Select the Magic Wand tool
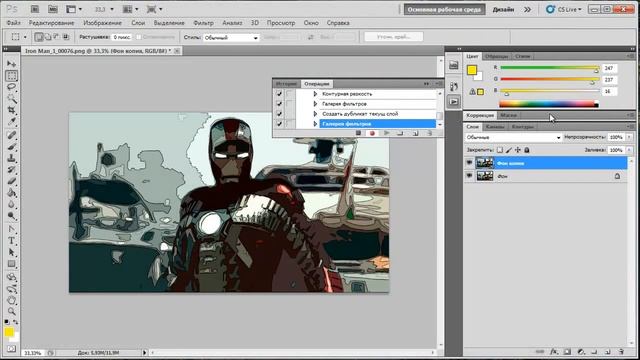Viewport: 640px width, 360px height. tap(11, 98)
